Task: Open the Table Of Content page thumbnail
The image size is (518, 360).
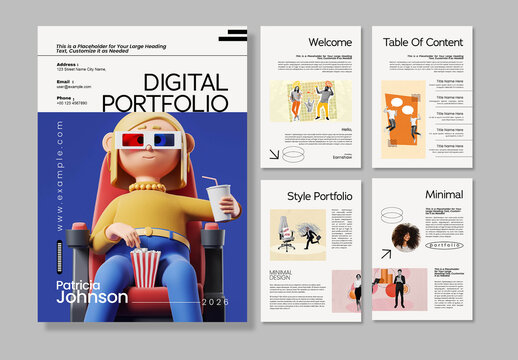Action: (422, 97)
